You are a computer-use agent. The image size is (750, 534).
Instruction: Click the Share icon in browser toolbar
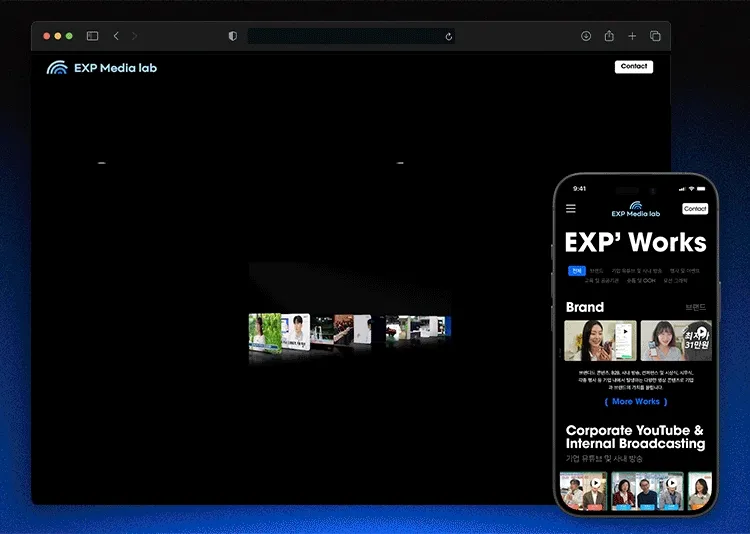pos(609,36)
